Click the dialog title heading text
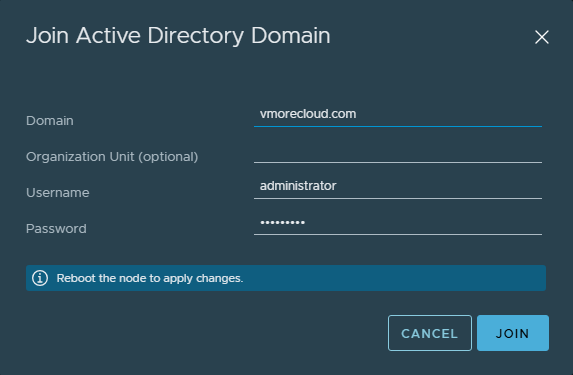Screen dimensions: 573x375 pyautogui.click(x=178, y=36)
